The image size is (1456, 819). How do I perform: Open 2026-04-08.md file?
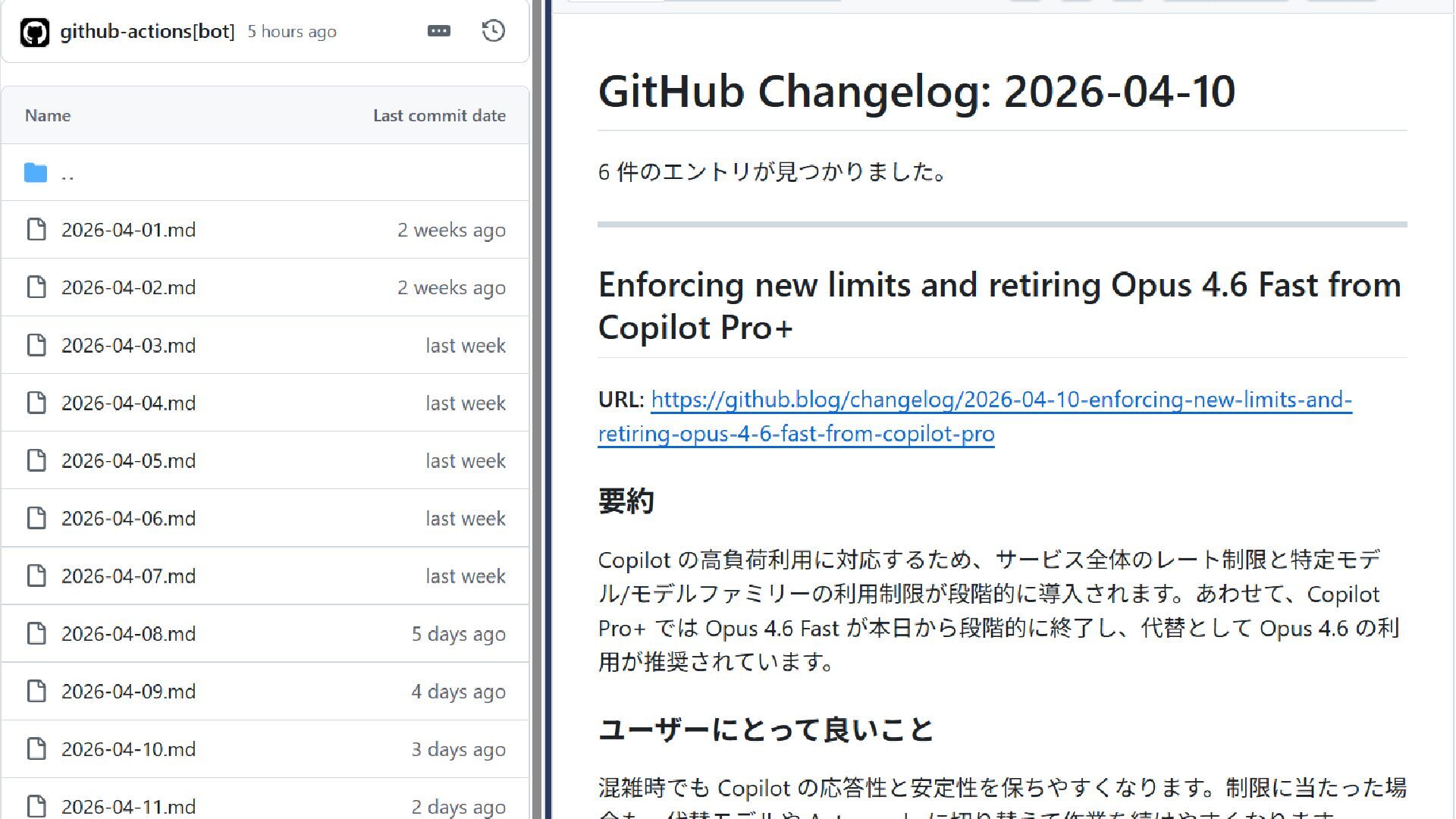pos(128,633)
